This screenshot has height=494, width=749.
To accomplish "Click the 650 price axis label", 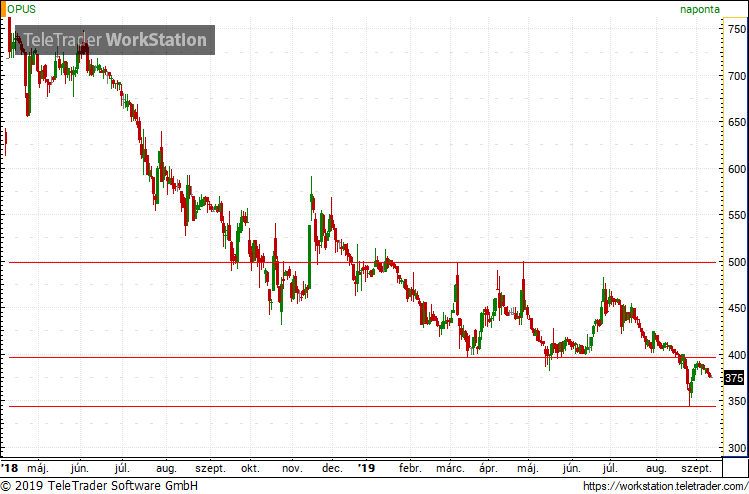I will coord(735,122).
